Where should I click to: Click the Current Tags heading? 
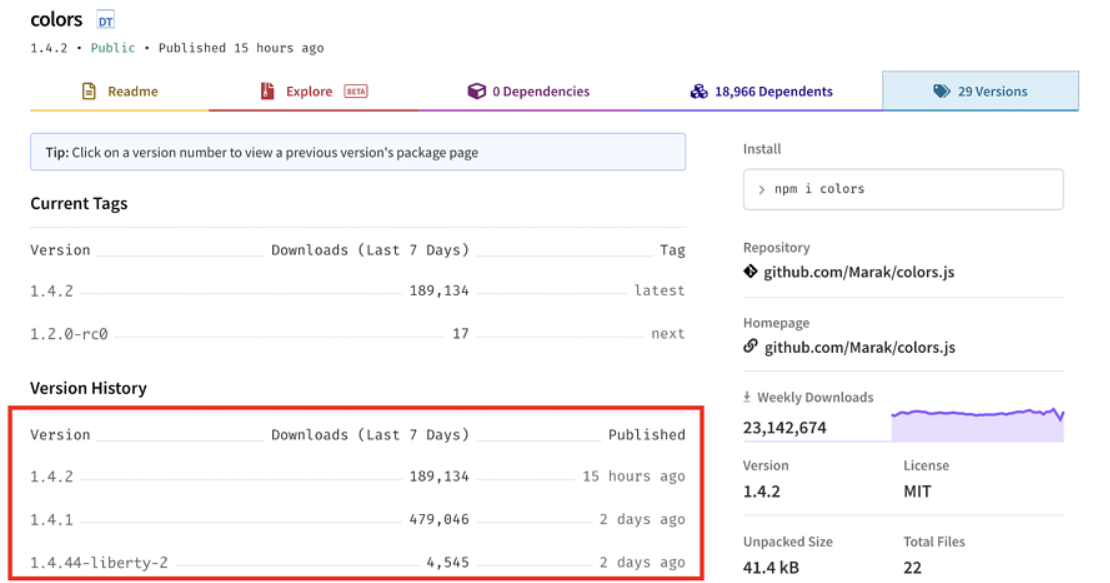coord(79,204)
